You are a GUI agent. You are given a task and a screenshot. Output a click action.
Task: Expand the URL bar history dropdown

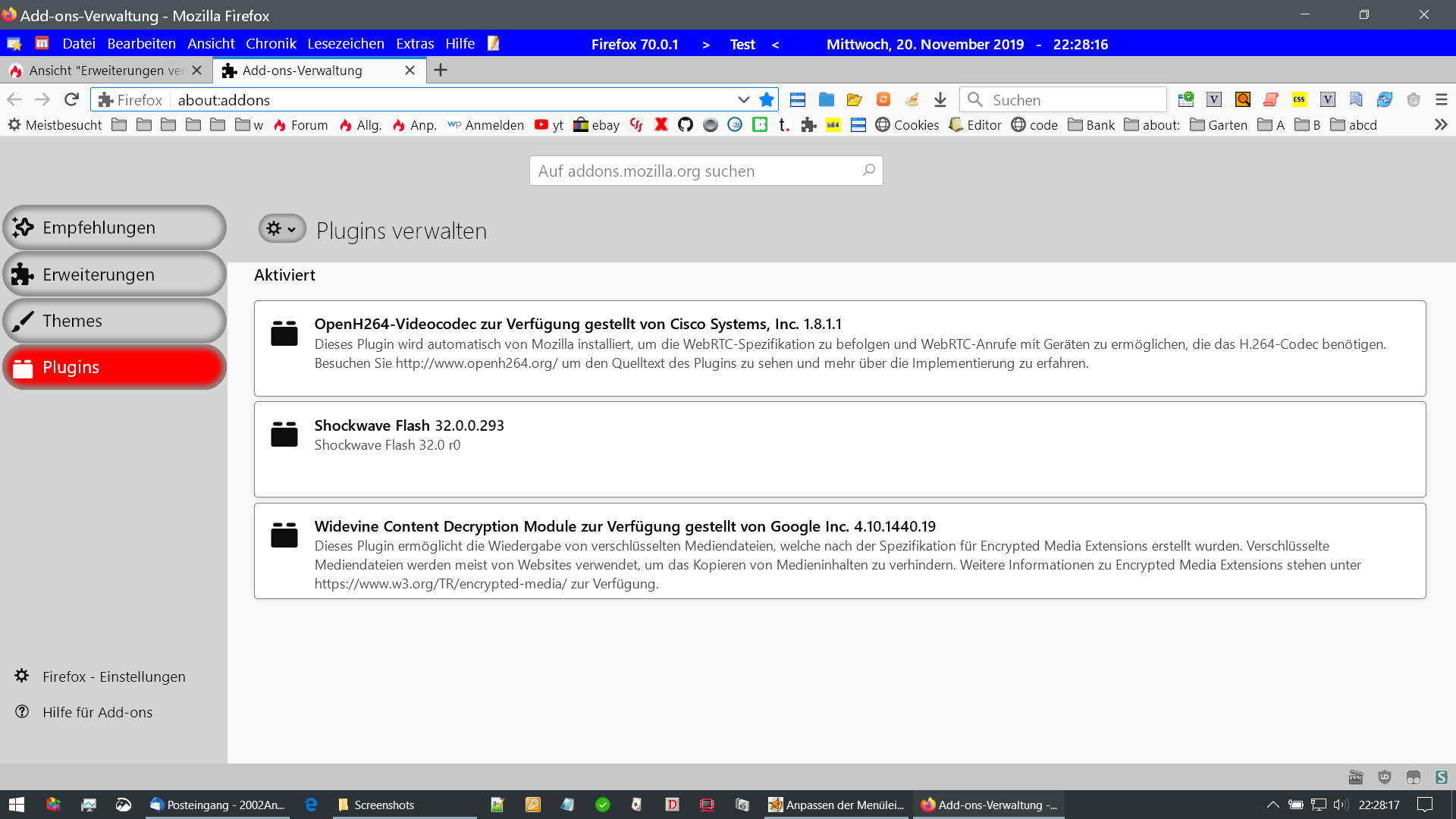(x=743, y=99)
